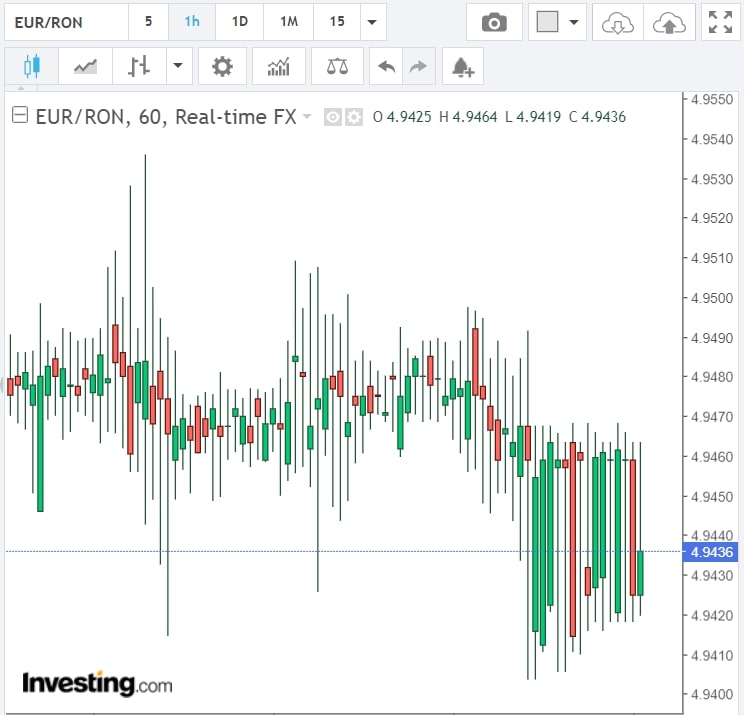
Task: Open chart settings gear in toolbar
Action: tap(222, 67)
